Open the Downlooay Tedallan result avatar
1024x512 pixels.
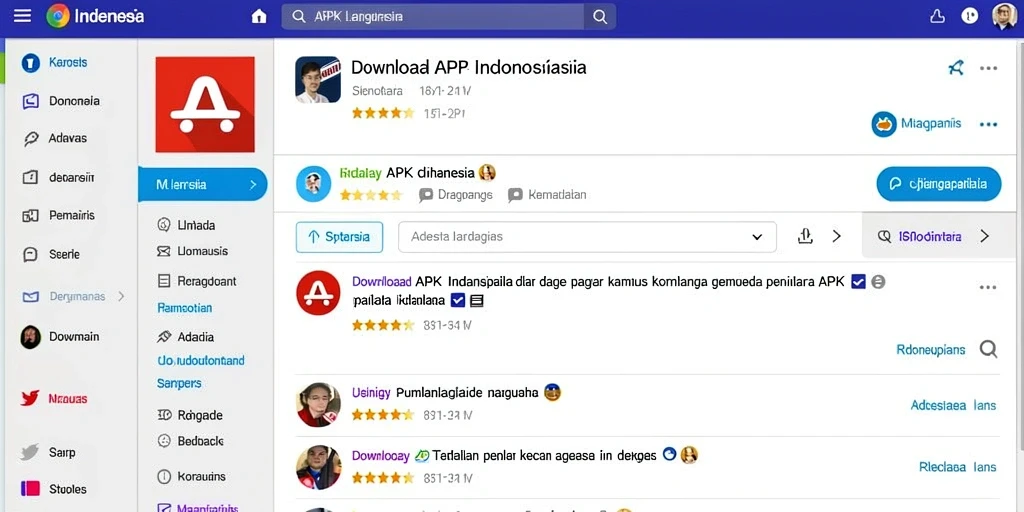pyautogui.click(x=318, y=468)
